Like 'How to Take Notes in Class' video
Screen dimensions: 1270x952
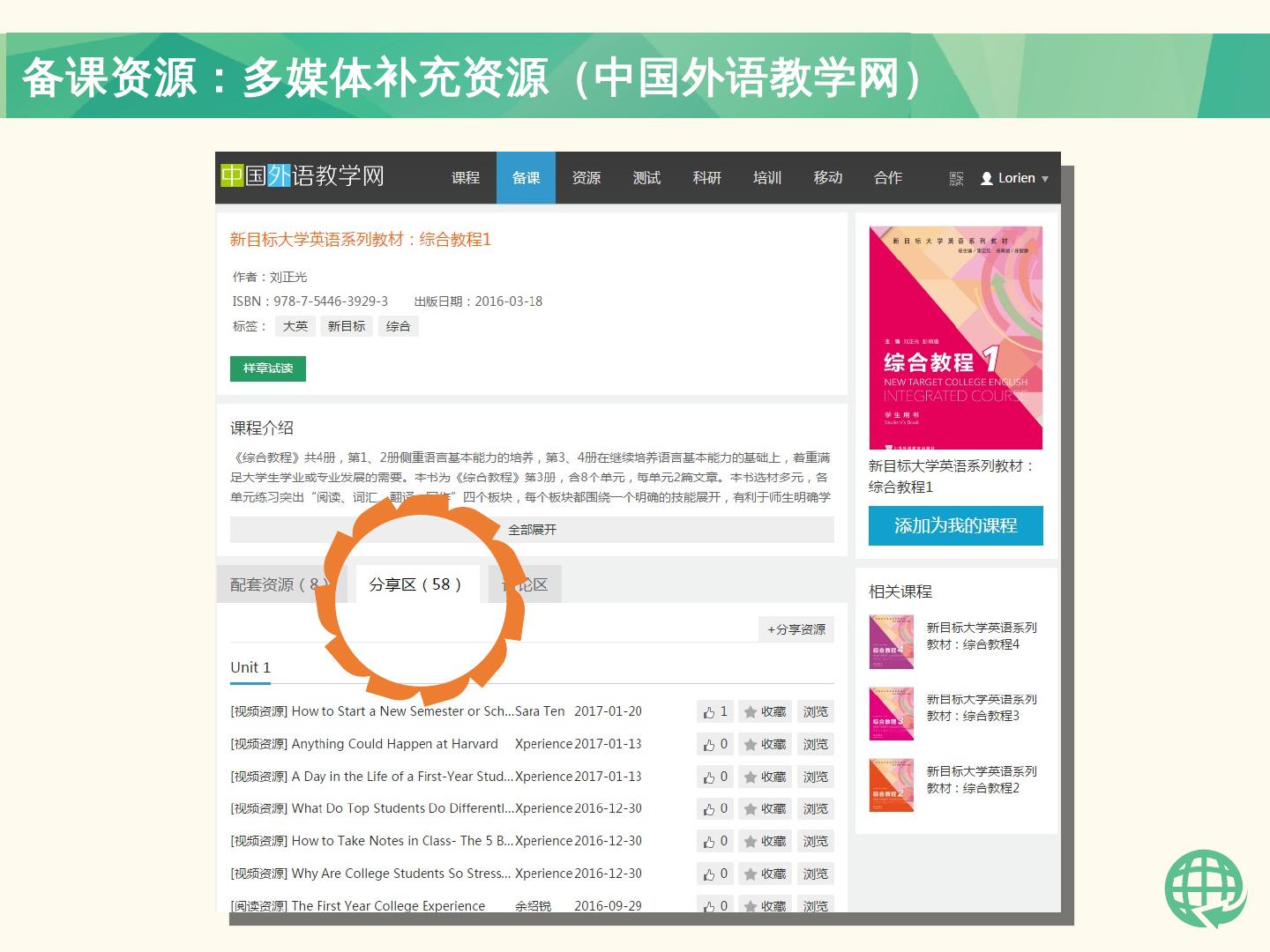(715, 842)
